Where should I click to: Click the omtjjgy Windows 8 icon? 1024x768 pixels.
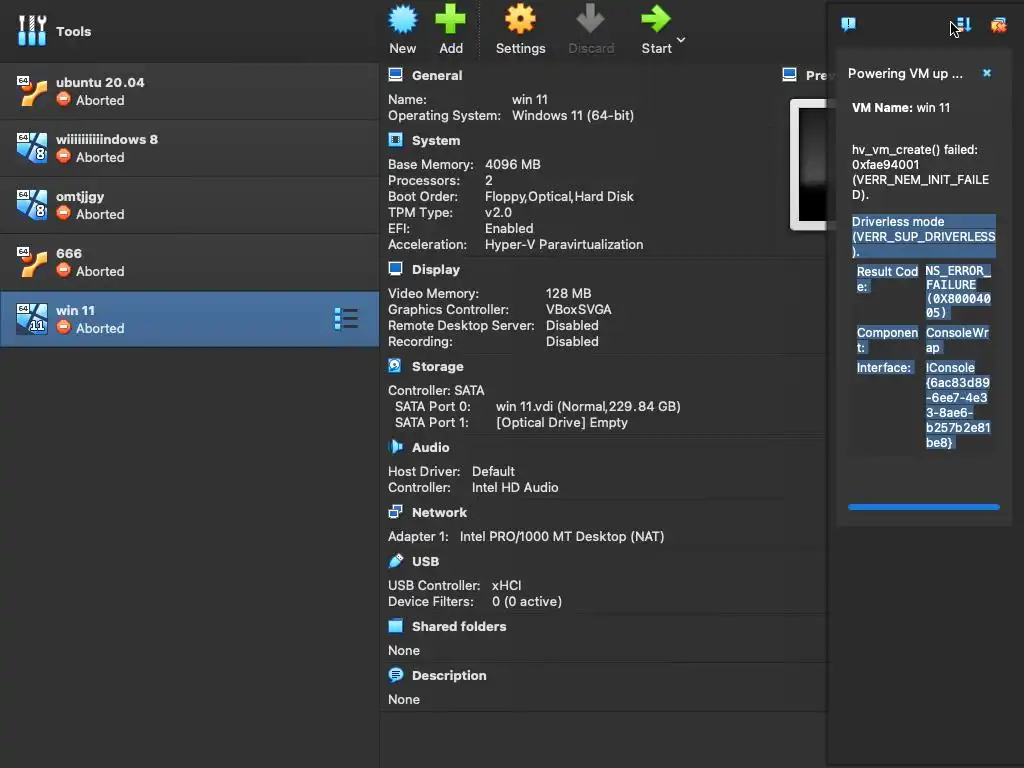(x=32, y=205)
